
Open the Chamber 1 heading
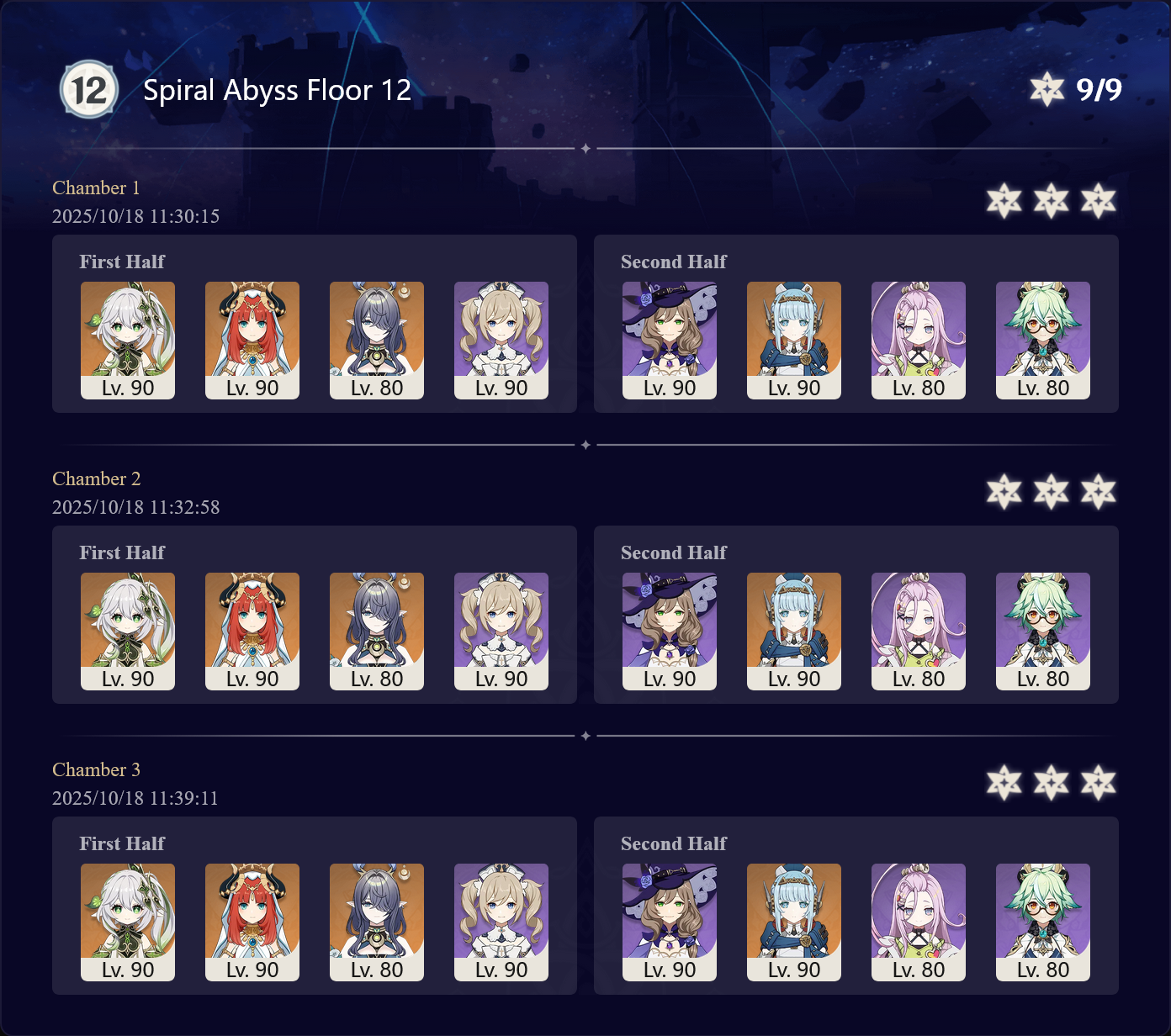pyautogui.click(x=96, y=188)
